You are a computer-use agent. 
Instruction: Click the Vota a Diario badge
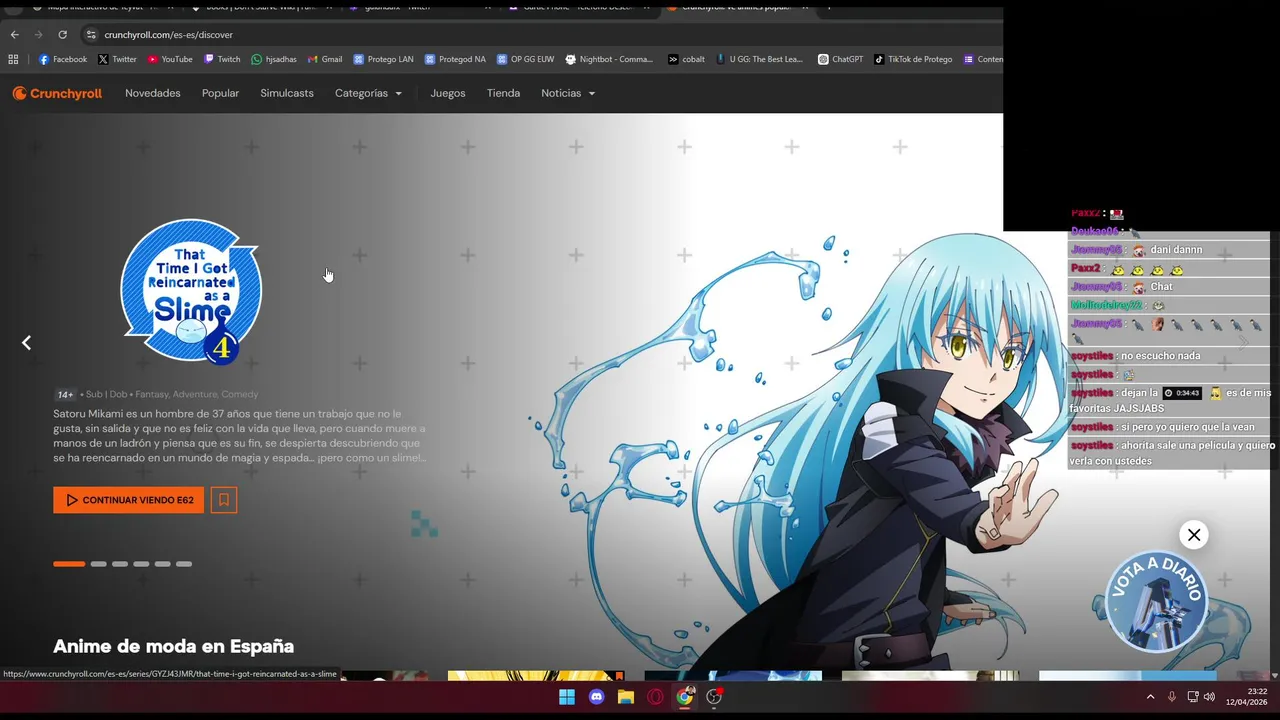tap(1156, 602)
